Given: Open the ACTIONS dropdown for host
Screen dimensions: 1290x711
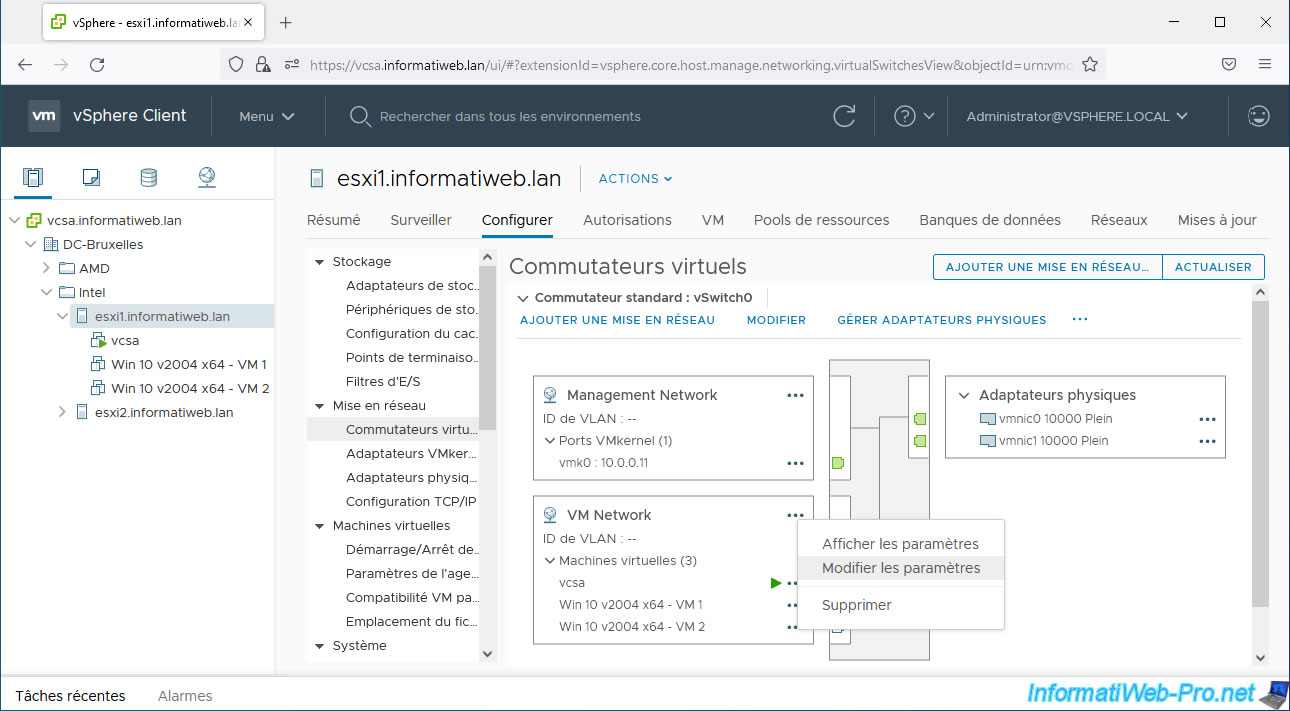Looking at the screenshot, I should click(x=635, y=179).
